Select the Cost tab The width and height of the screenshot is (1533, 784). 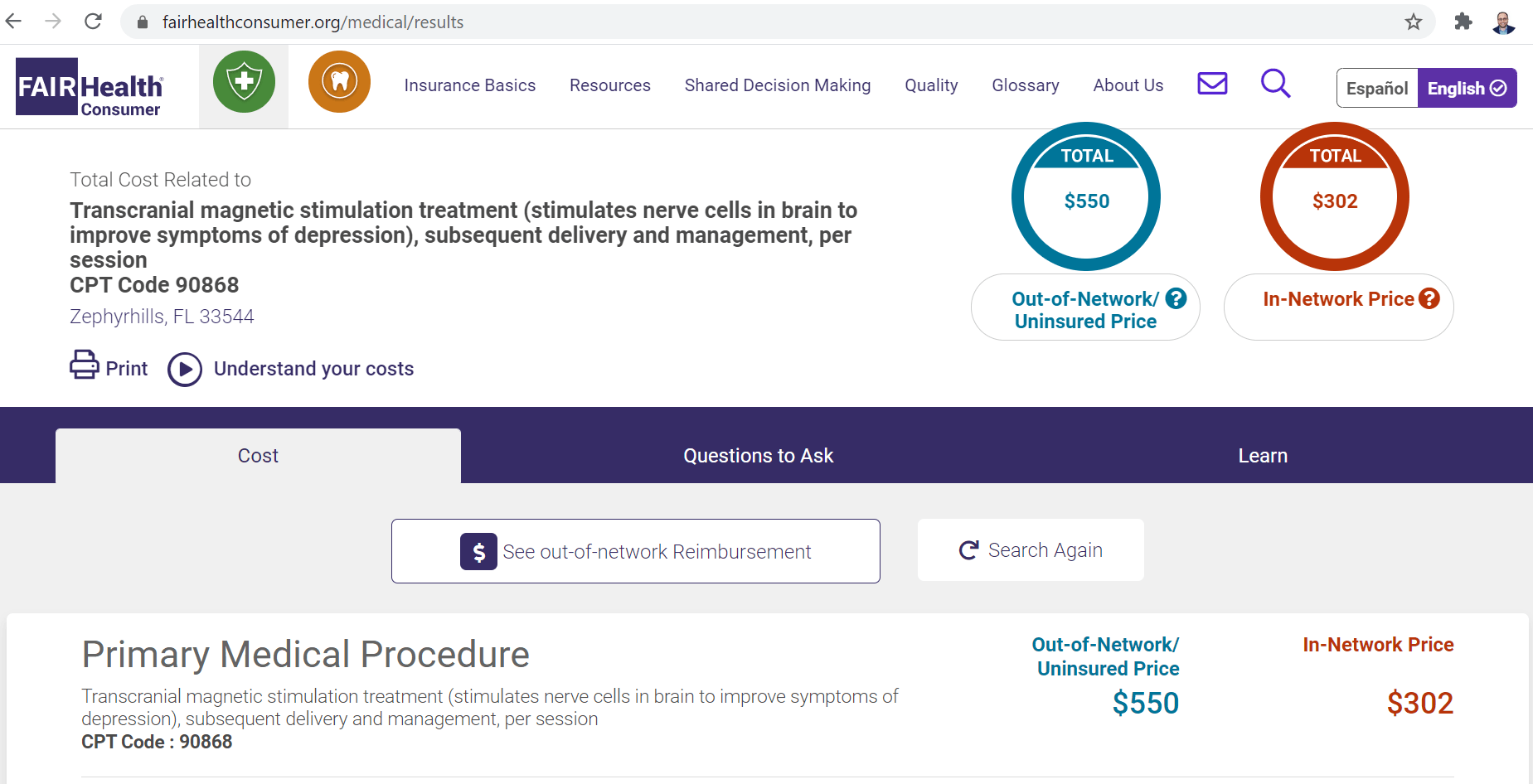click(x=258, y=456)
